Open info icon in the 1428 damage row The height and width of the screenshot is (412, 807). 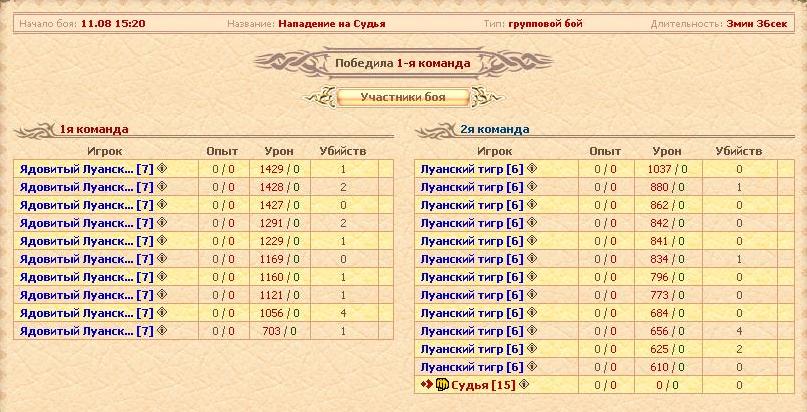(x=162, y=186)
